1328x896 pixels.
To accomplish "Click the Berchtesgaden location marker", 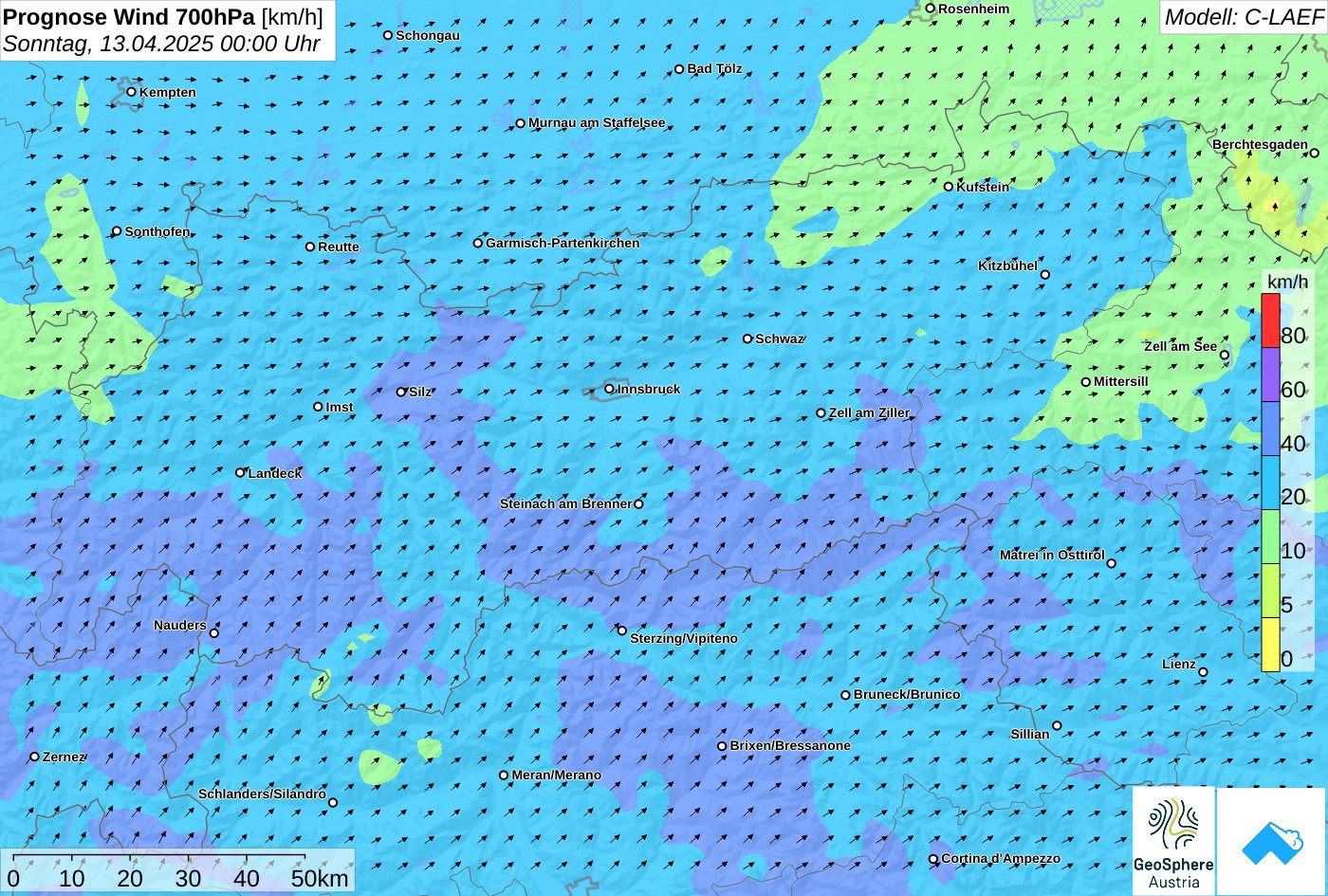I will point(1315,153).
